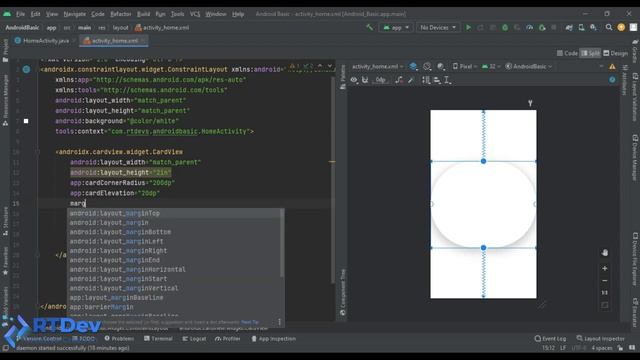Open the Layout Inspector
The image size is (640, 360).
pos(600,338)
